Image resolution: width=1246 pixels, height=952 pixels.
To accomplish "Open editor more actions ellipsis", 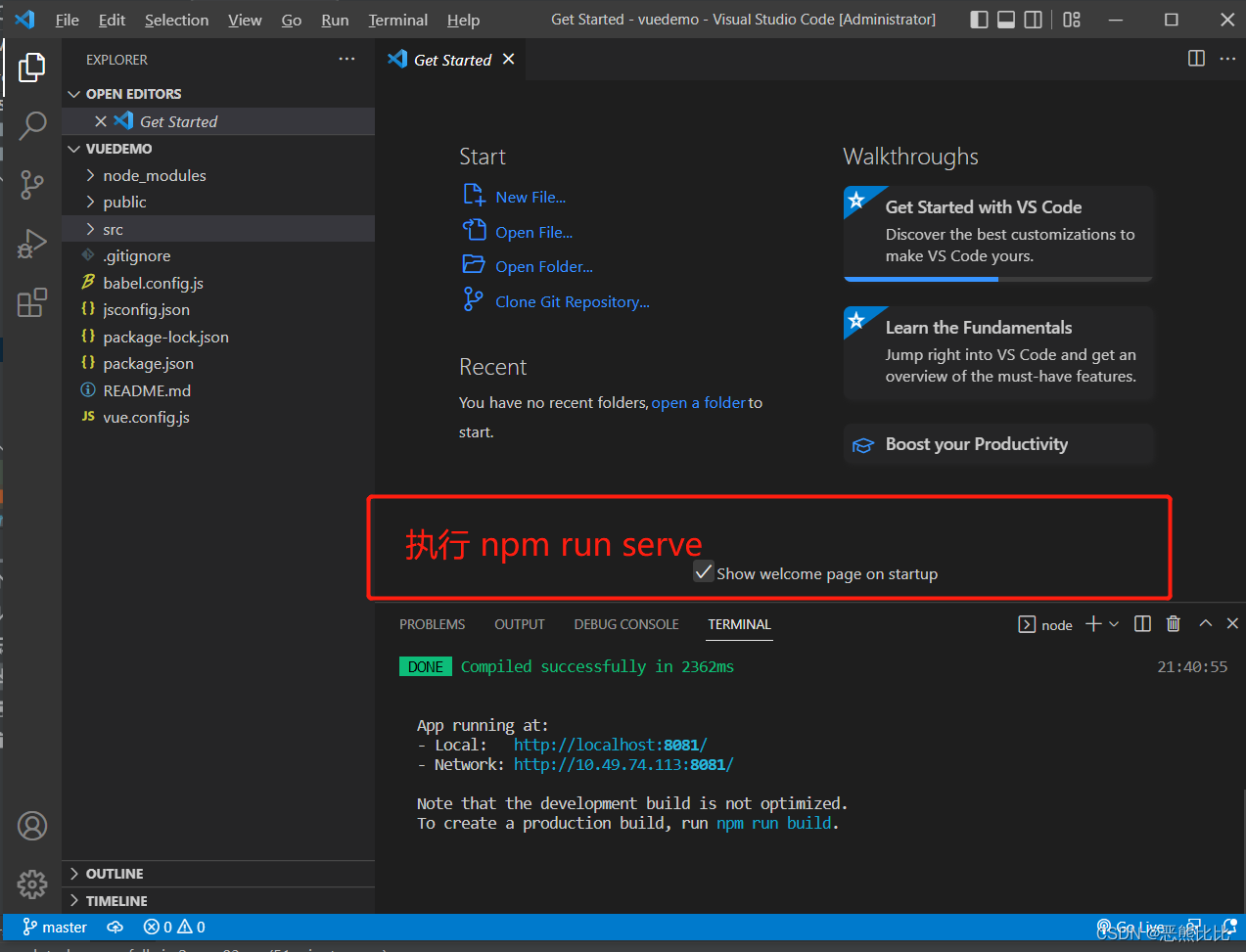I will (1227, 59).
